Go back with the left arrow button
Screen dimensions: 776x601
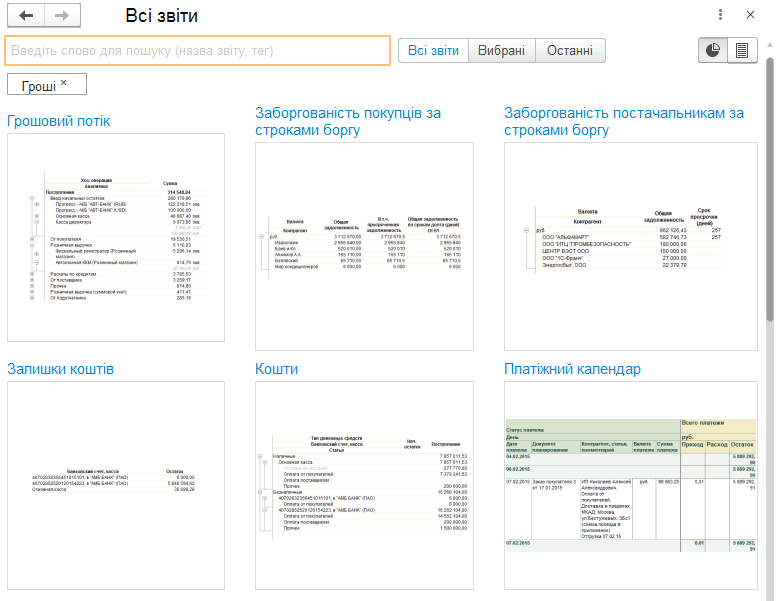pyautogui.click(x=26, y=15)
